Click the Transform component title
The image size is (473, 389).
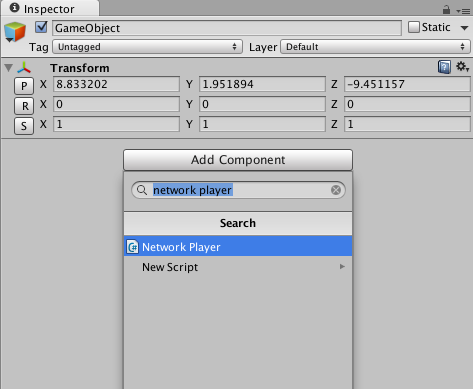click(x=80, y=68)
